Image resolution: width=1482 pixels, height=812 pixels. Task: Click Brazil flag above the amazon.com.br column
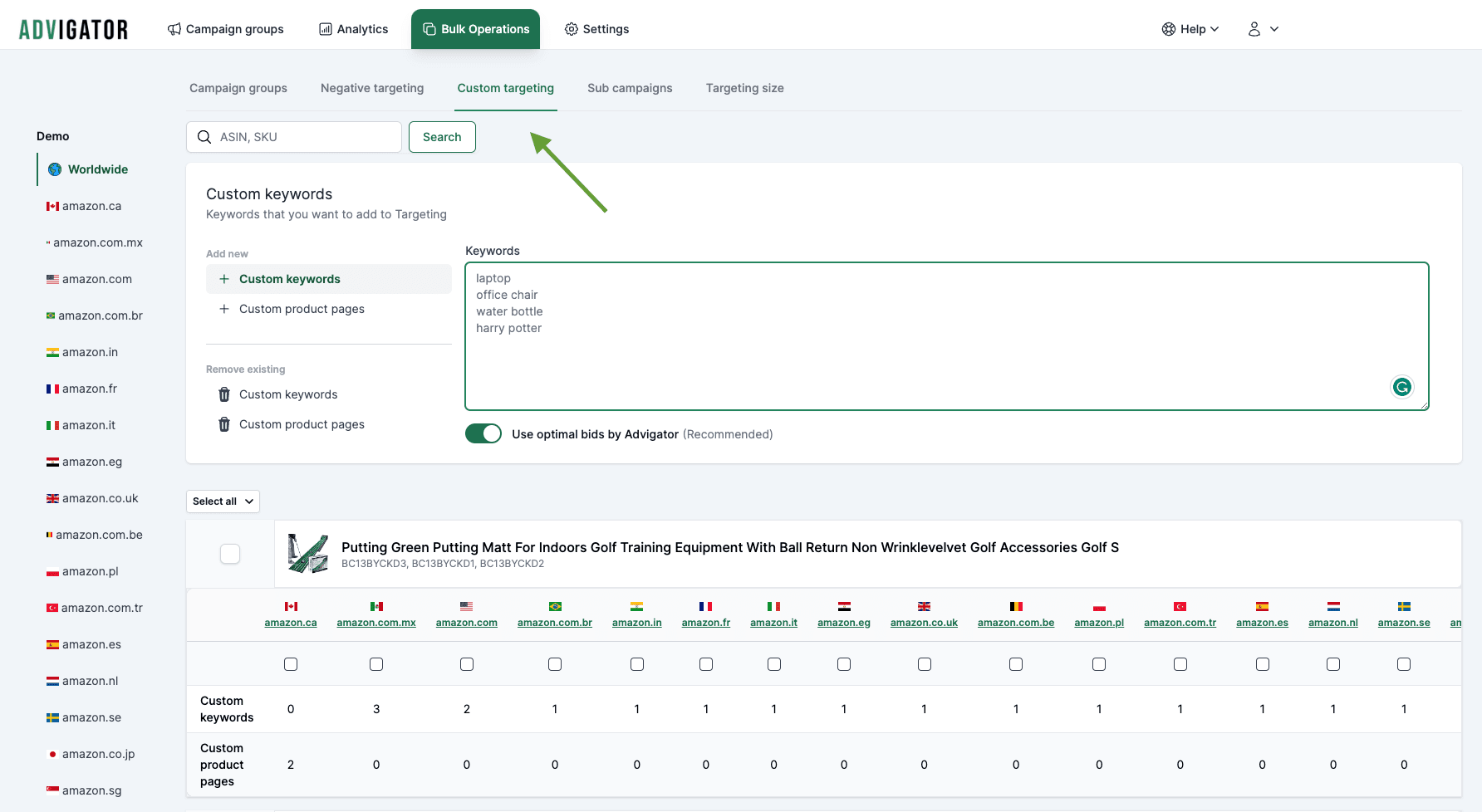pyautogui.click(x=555, y=606)
